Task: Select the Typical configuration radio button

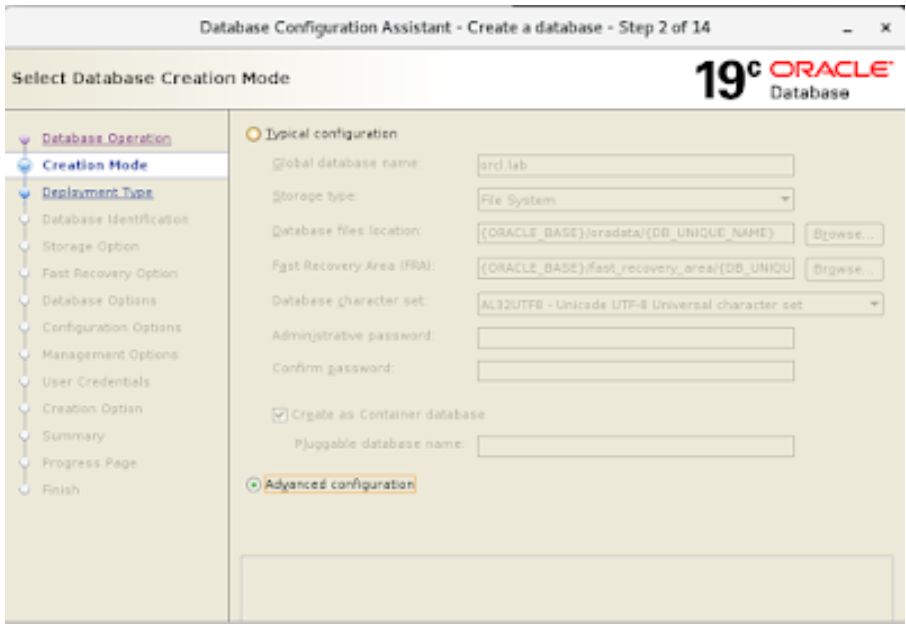Action: [x=254, y=134]
